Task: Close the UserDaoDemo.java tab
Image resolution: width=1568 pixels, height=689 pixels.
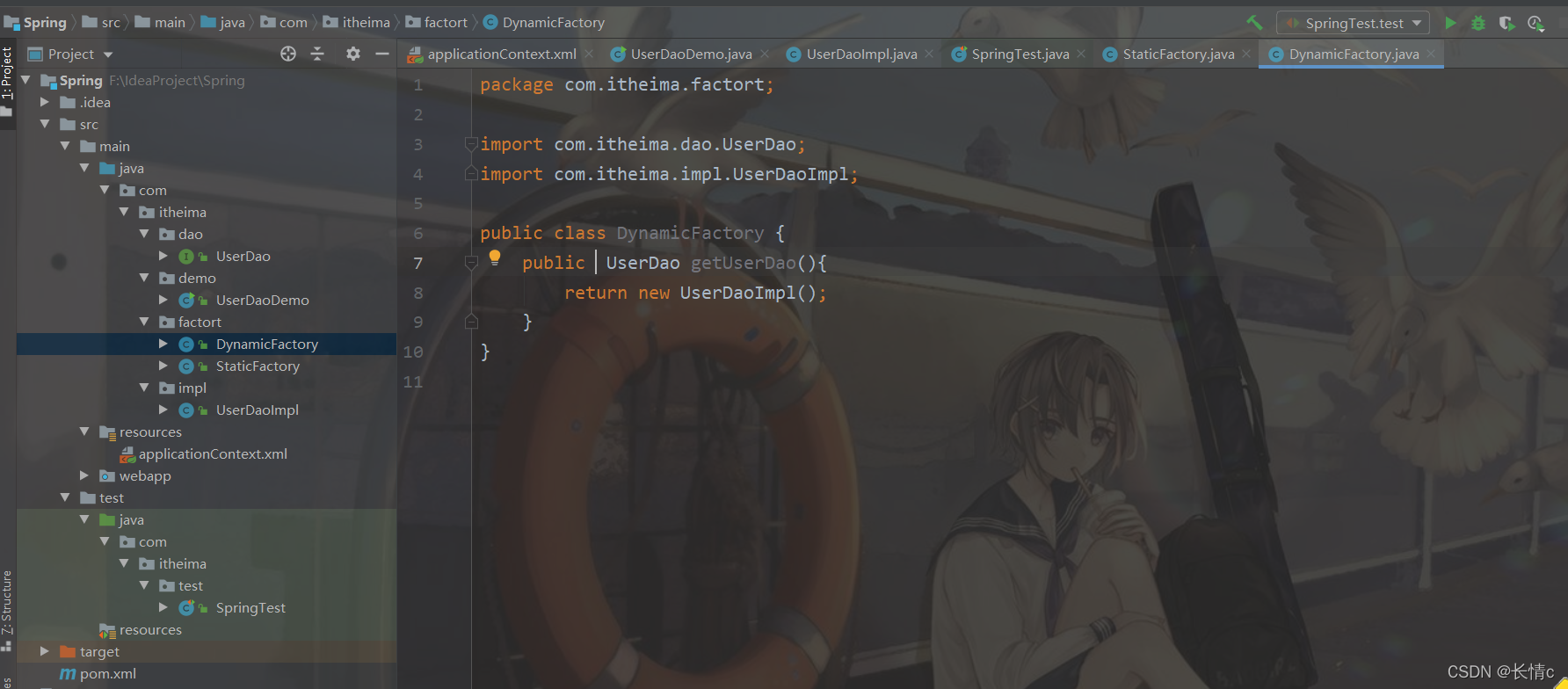Action: pos(765,54)
